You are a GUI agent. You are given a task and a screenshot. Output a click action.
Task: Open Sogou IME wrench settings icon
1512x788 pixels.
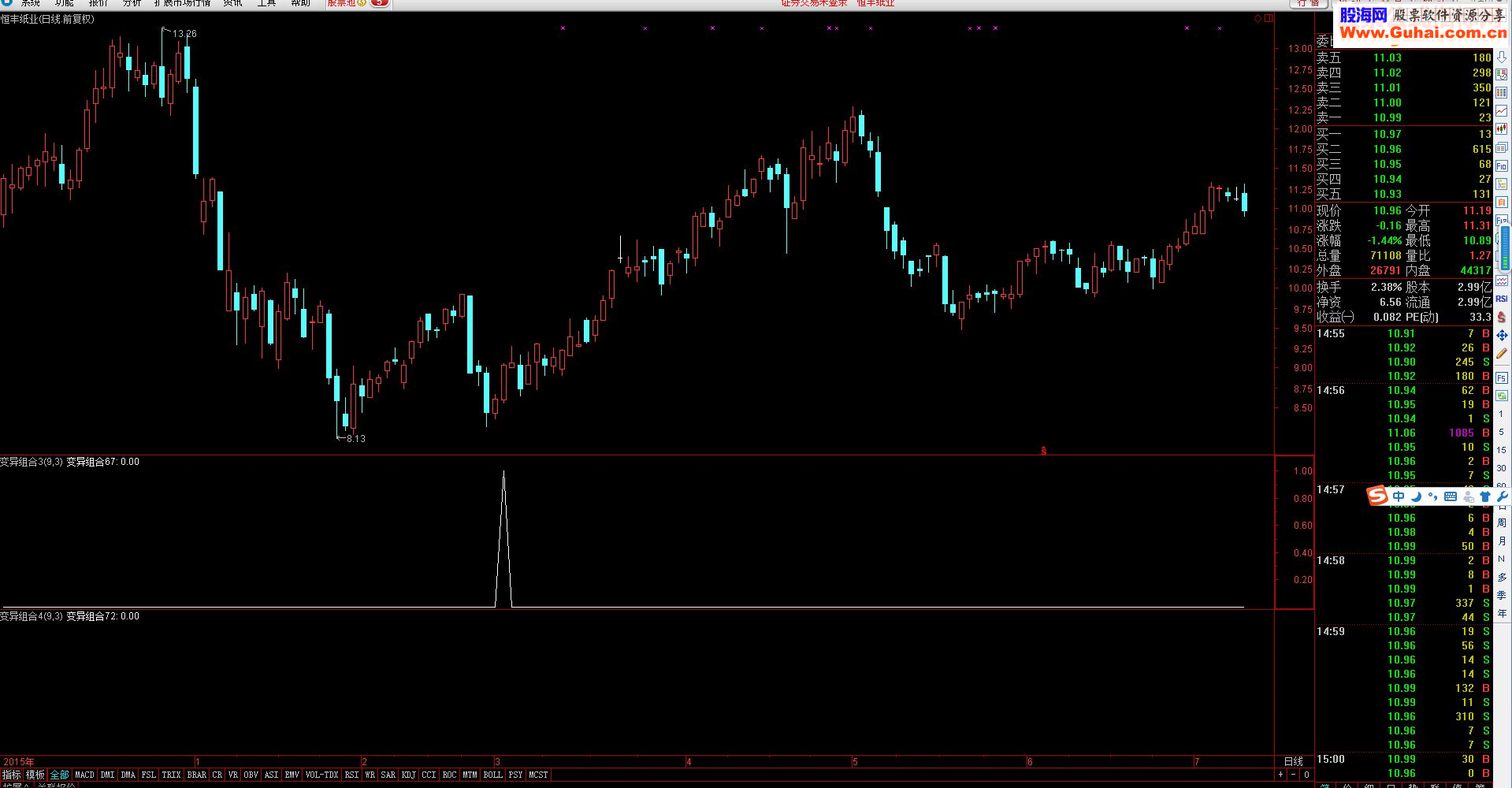(x=1503, y=496)
